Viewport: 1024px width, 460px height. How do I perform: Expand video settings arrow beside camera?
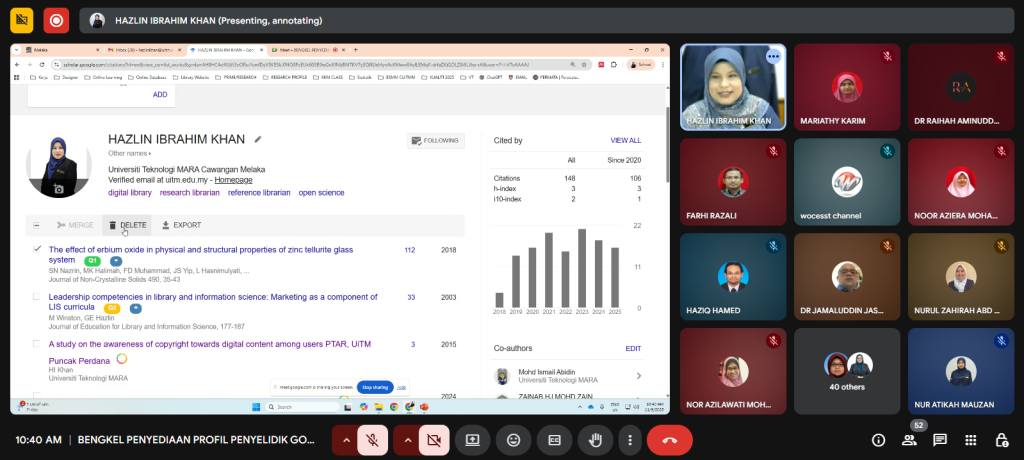405,439
